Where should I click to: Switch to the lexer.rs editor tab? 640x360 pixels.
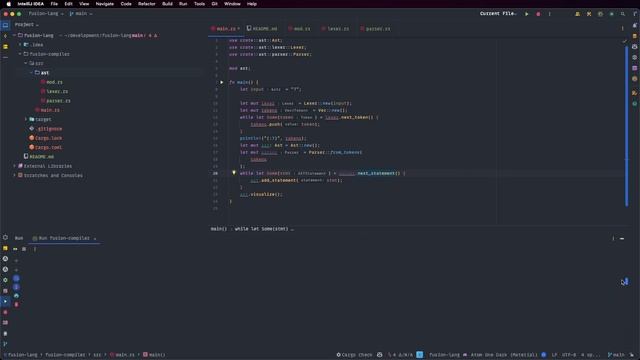[335, 29]
